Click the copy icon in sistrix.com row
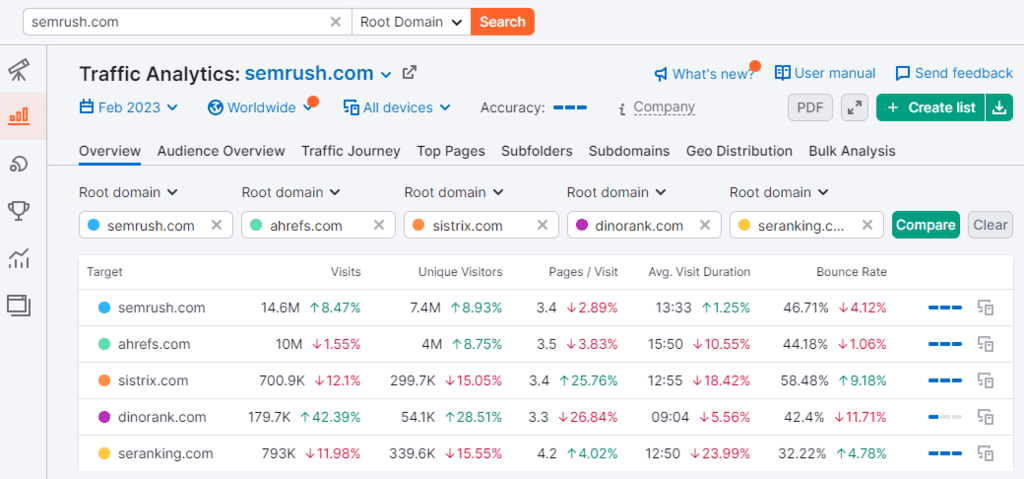The image size is (1024, 479). point(985,380)
